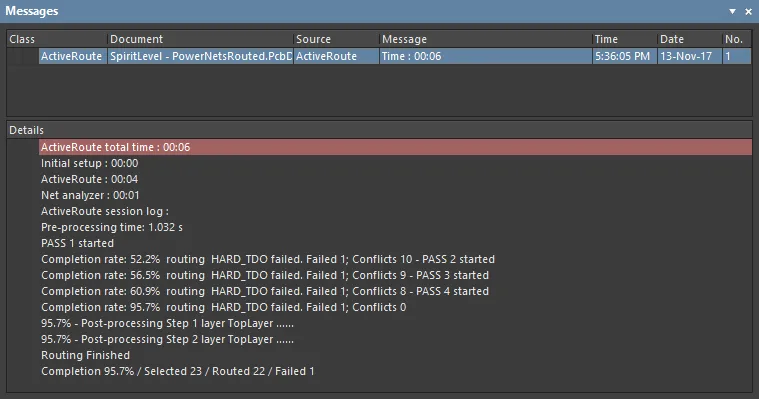Click the Message column header
The image size is (759, 399).
[486, 39]
